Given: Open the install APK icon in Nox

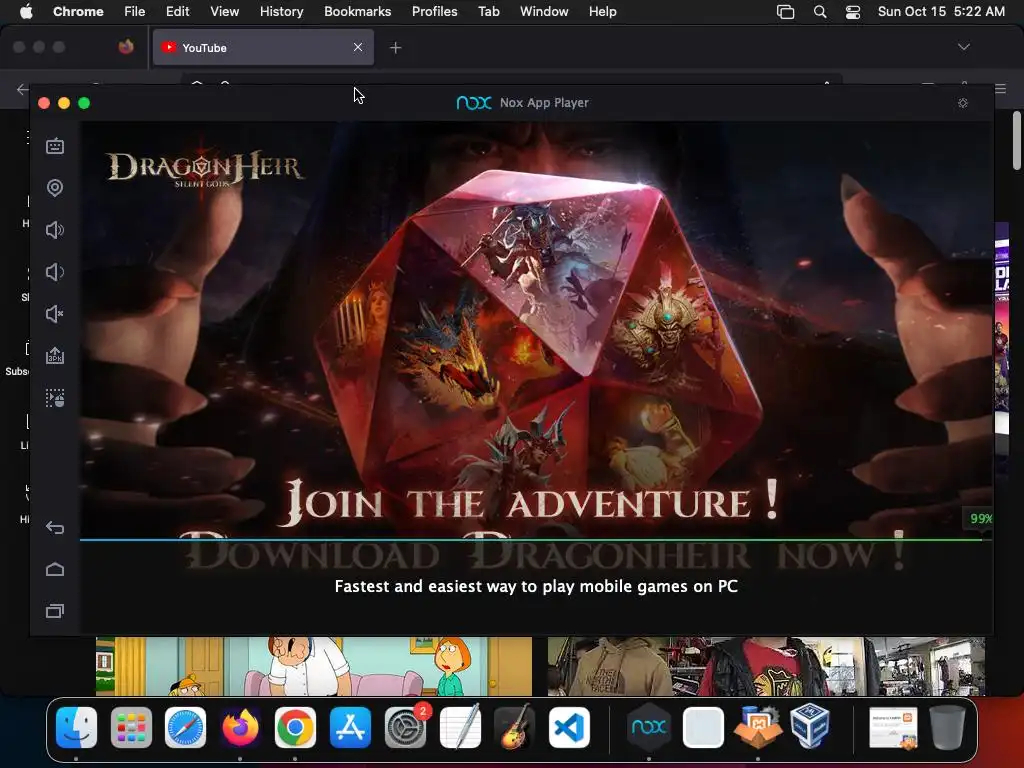Looking at the screenshot, I should (x=55, y=356).
